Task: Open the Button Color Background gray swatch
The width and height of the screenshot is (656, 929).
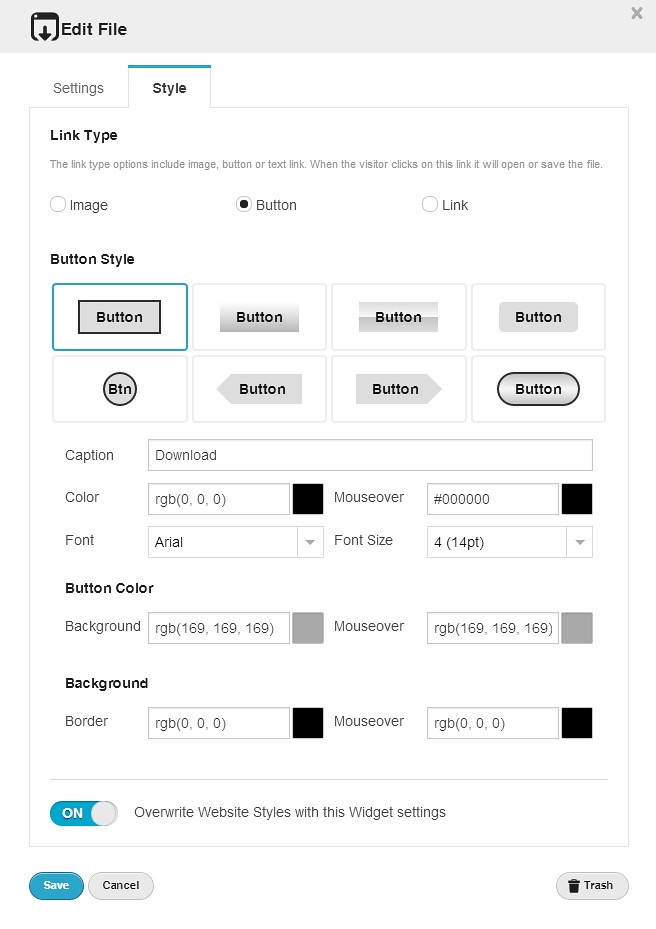Action: [308, 628]
